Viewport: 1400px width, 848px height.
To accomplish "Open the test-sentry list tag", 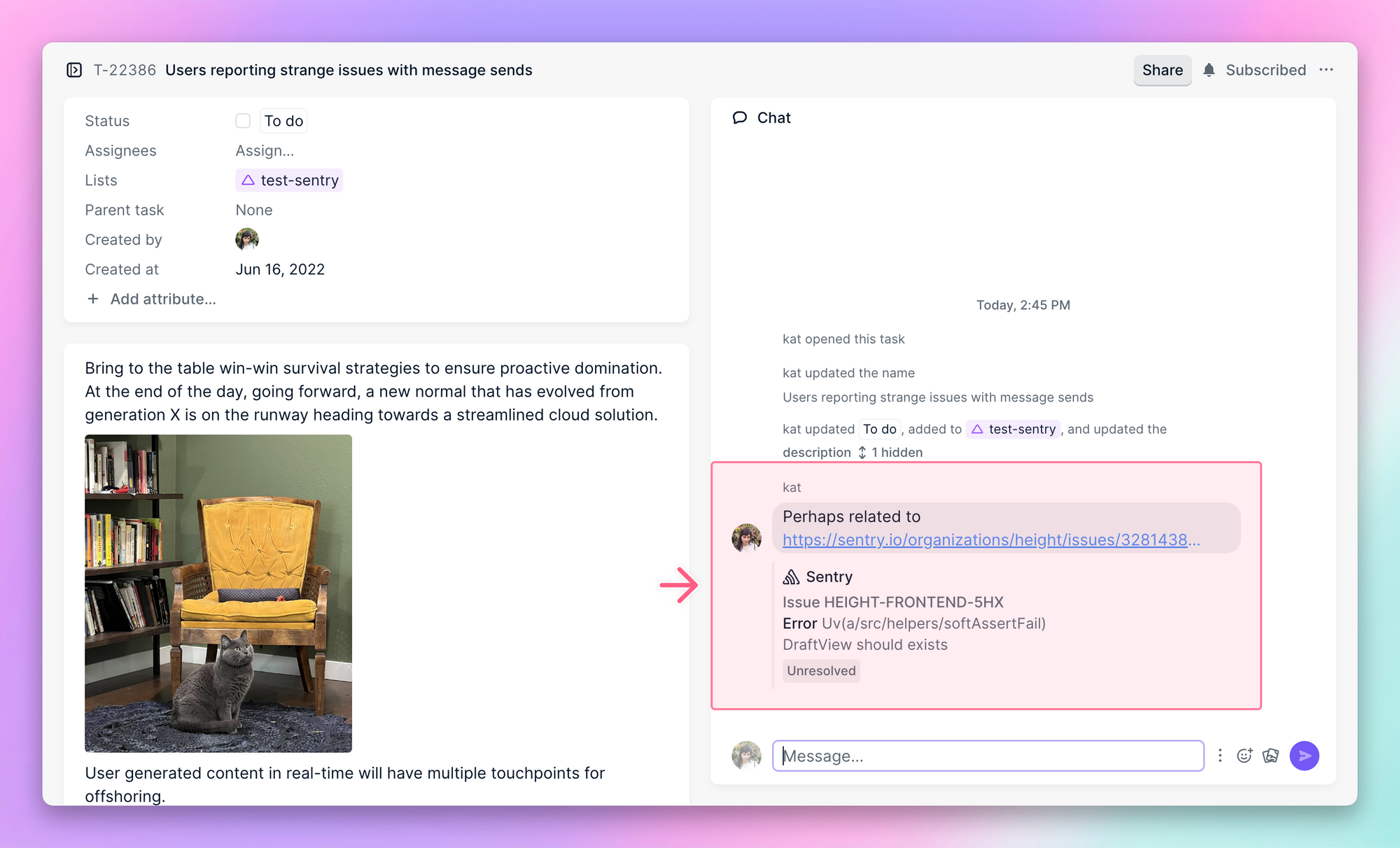I will coord(289,181).
